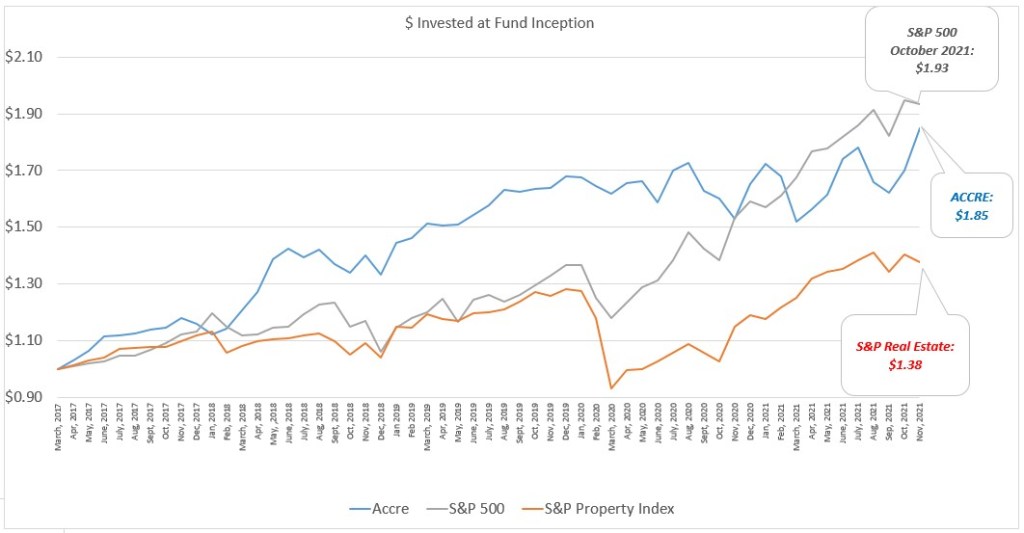Click the orange line's lowest dip point
Viewport: 1024px width, 533px height.
[611, 388]
